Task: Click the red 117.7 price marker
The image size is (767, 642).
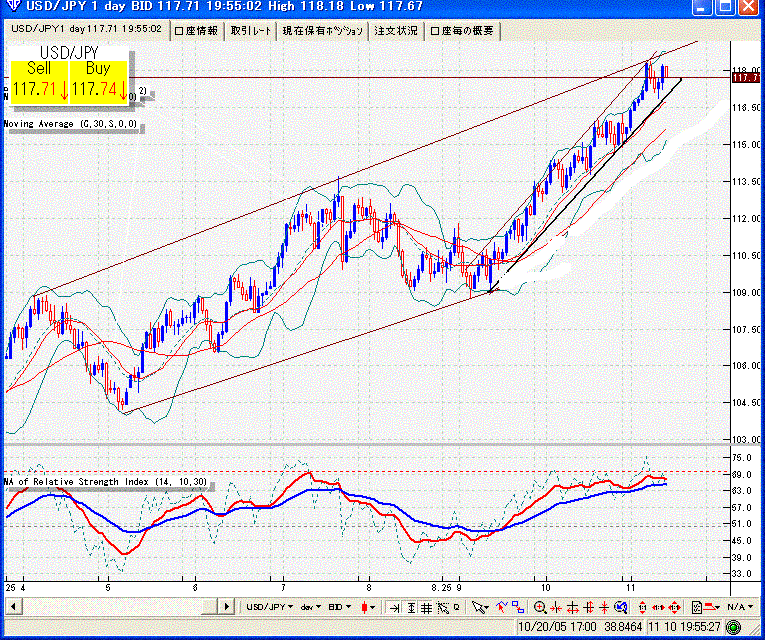Action: click(x=745, y=77)
